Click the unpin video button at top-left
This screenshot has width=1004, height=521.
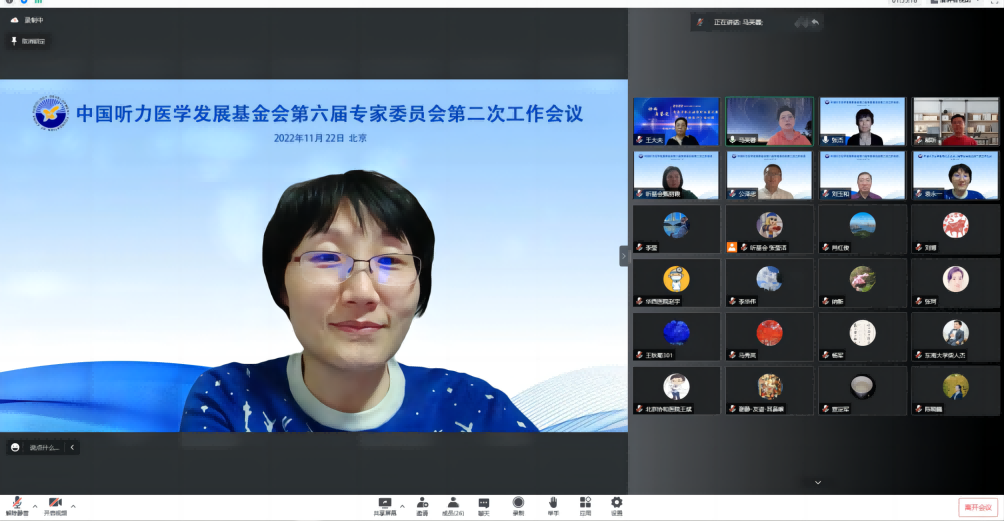27,41
